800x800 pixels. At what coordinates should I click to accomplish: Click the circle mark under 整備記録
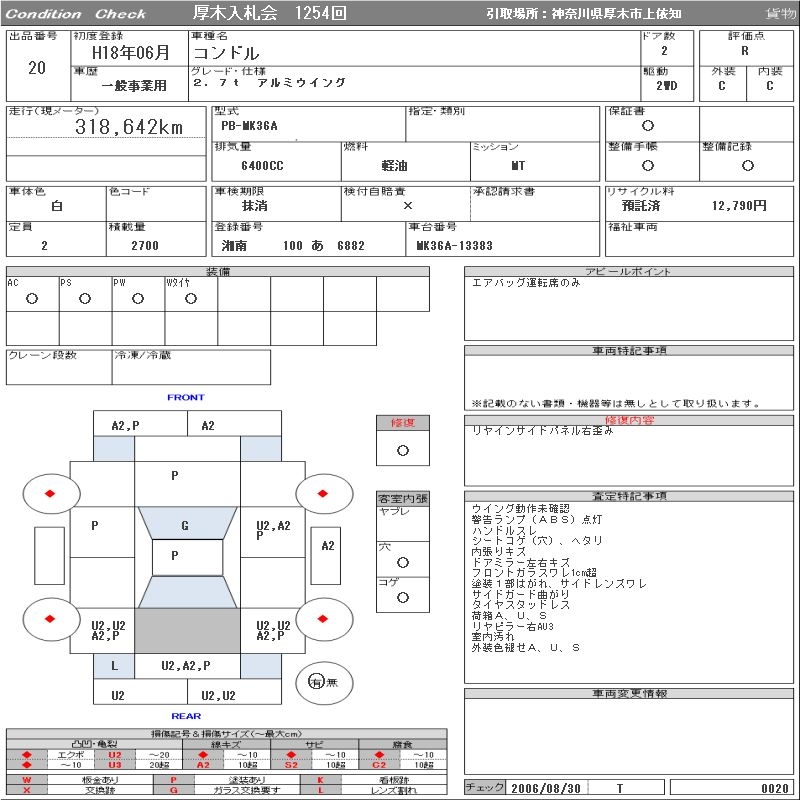tap(747, 166)
